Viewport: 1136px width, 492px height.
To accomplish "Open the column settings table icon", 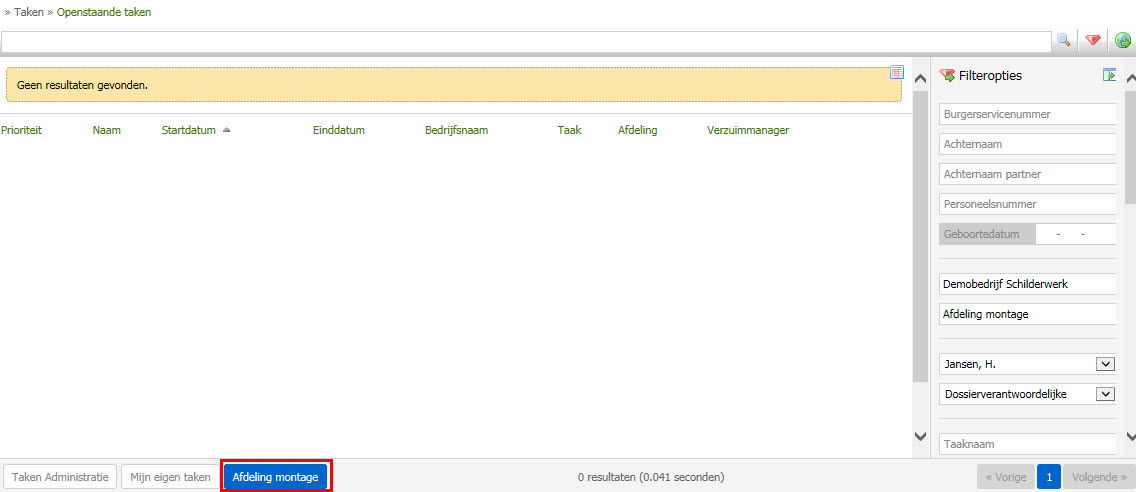I will click(x=897, y=72).
